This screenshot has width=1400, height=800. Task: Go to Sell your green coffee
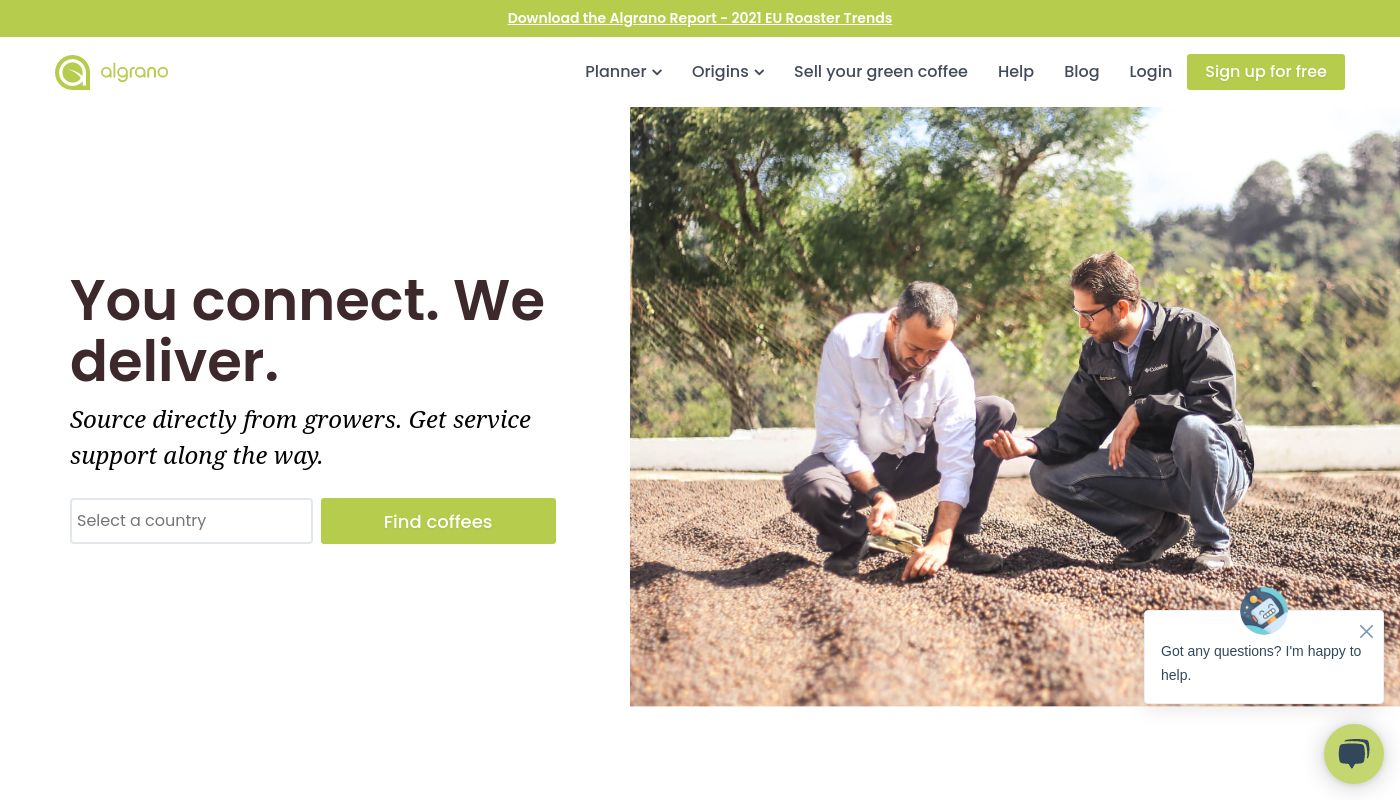(x=880, y=72)
